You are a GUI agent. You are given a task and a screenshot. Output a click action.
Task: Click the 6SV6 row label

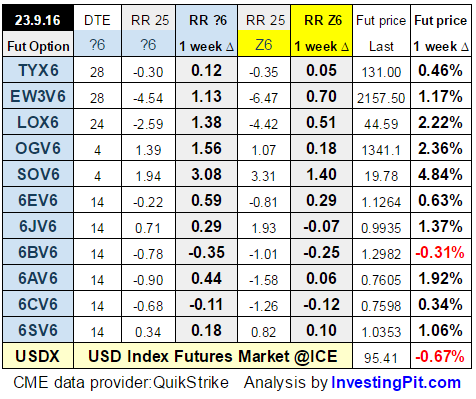click(38, 330)
